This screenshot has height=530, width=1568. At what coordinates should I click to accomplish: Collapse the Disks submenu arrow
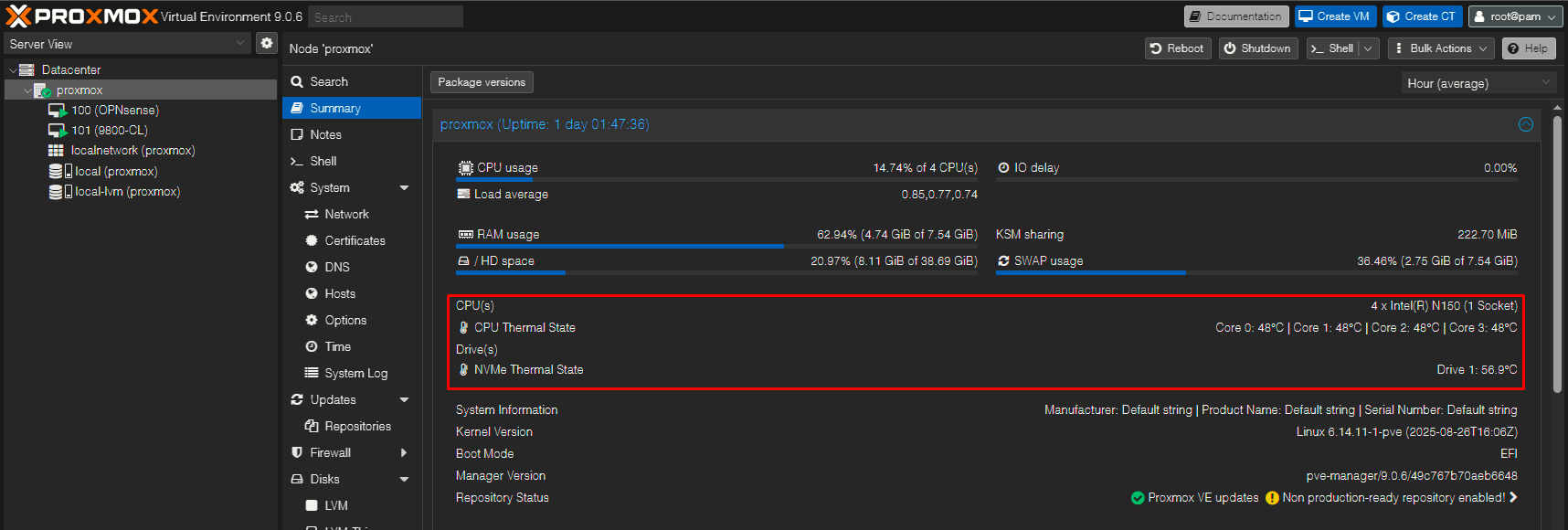click(x=404, y=479)
